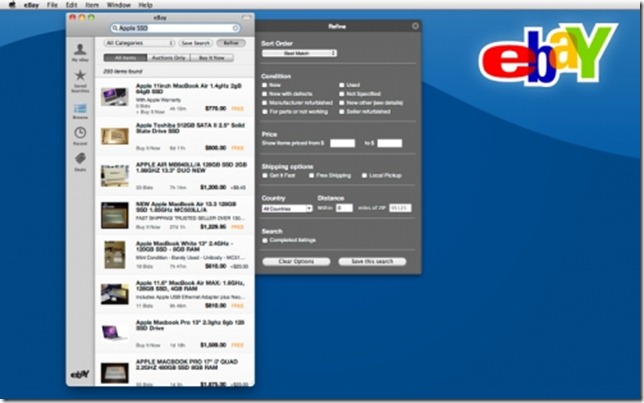This screenshot has width=644, height=403.
Task: Click the Clear Options button
Action: coord(296,262)
